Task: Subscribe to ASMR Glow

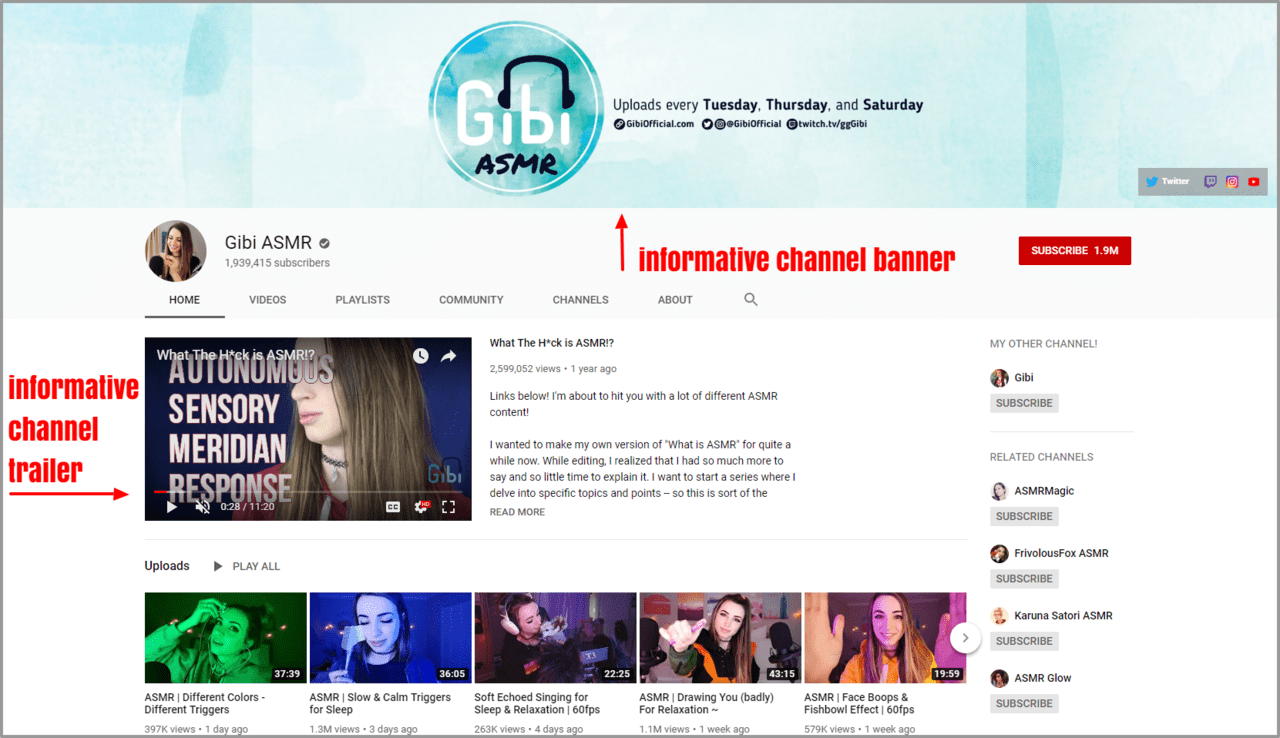Action: [1024, 703]
